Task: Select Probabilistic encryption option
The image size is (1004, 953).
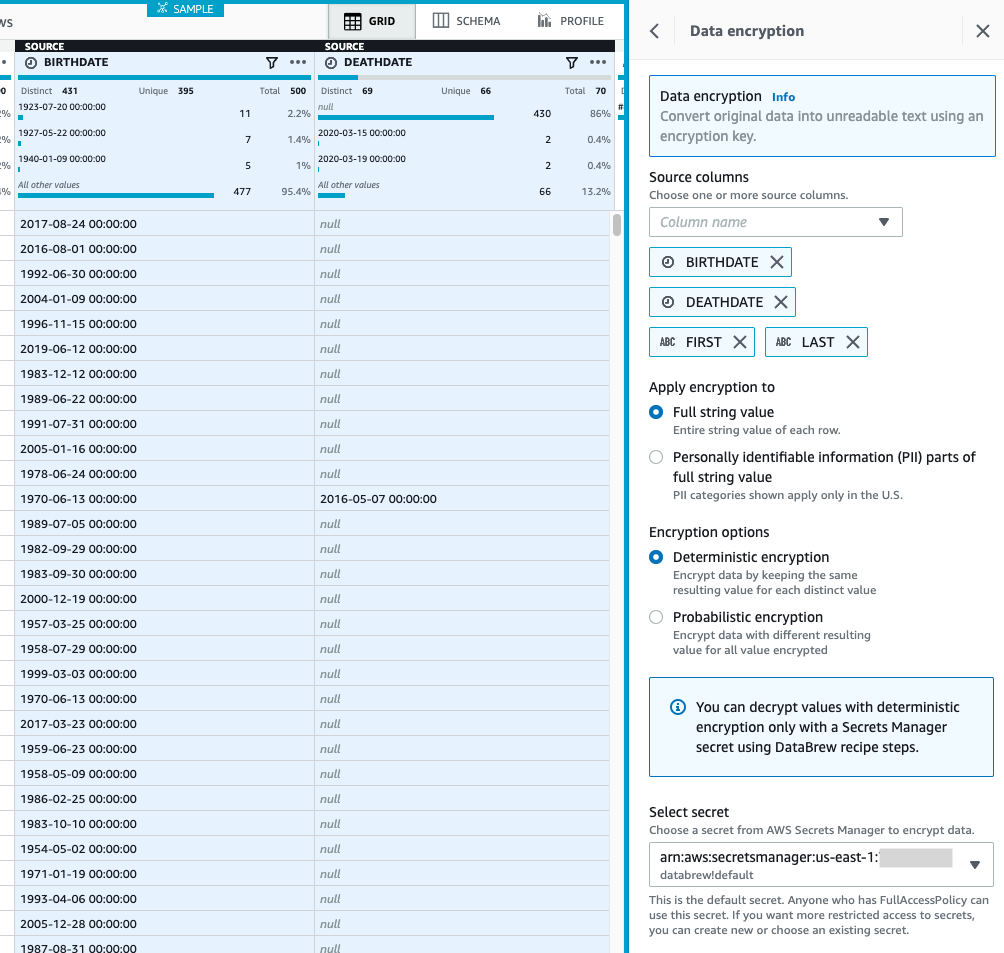Action: coord(656,617)
